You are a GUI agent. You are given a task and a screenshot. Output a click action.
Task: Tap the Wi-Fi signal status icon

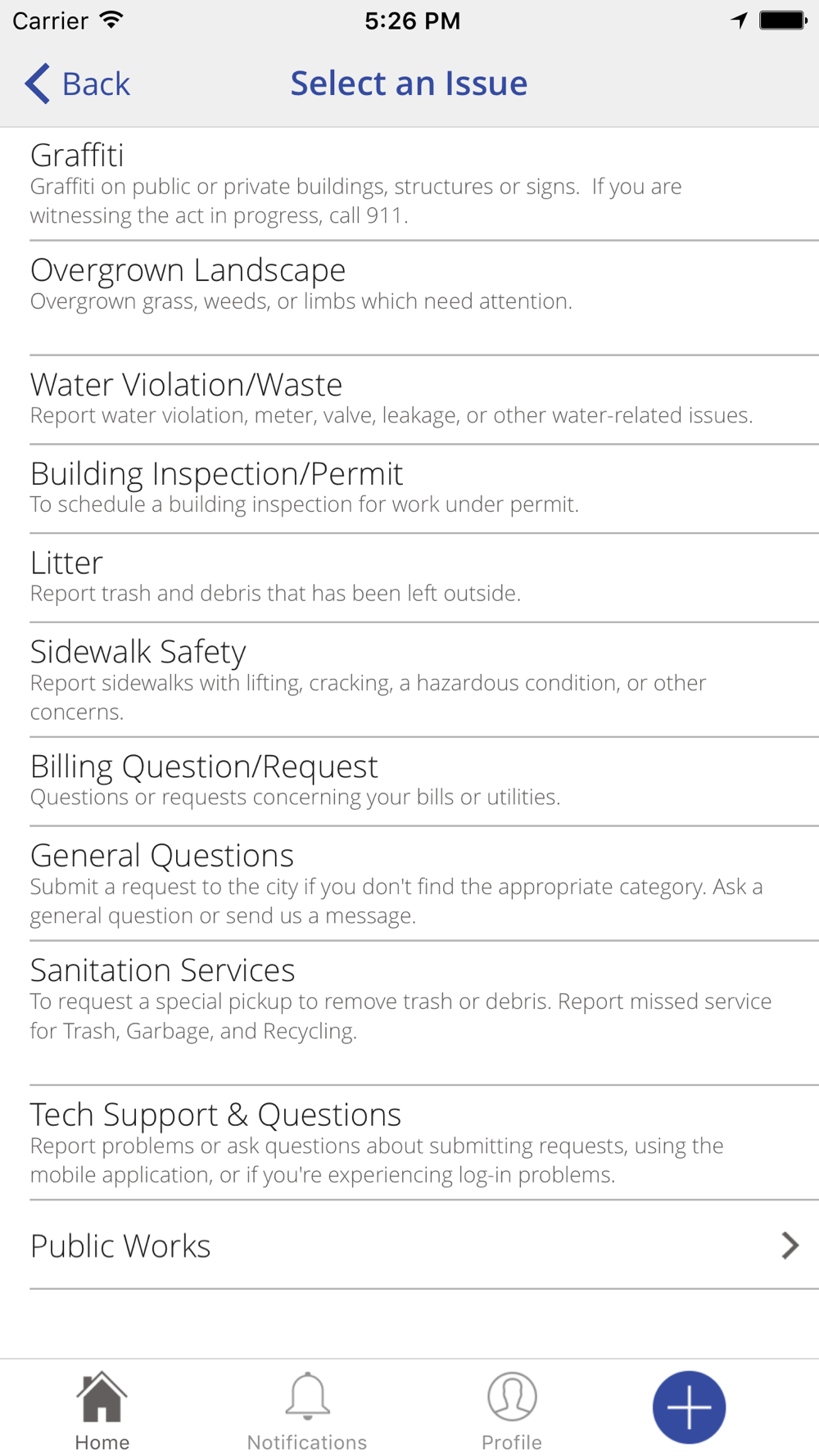(111, 20)
